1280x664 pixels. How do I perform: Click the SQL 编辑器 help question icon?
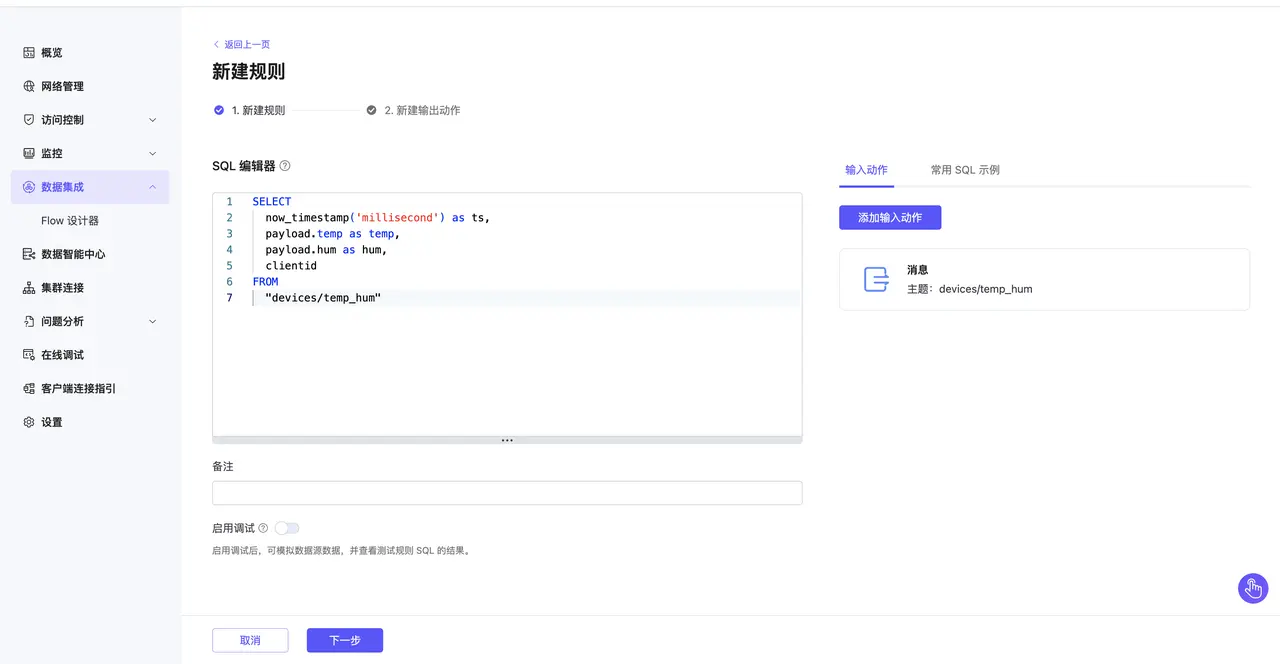point(285,166)
